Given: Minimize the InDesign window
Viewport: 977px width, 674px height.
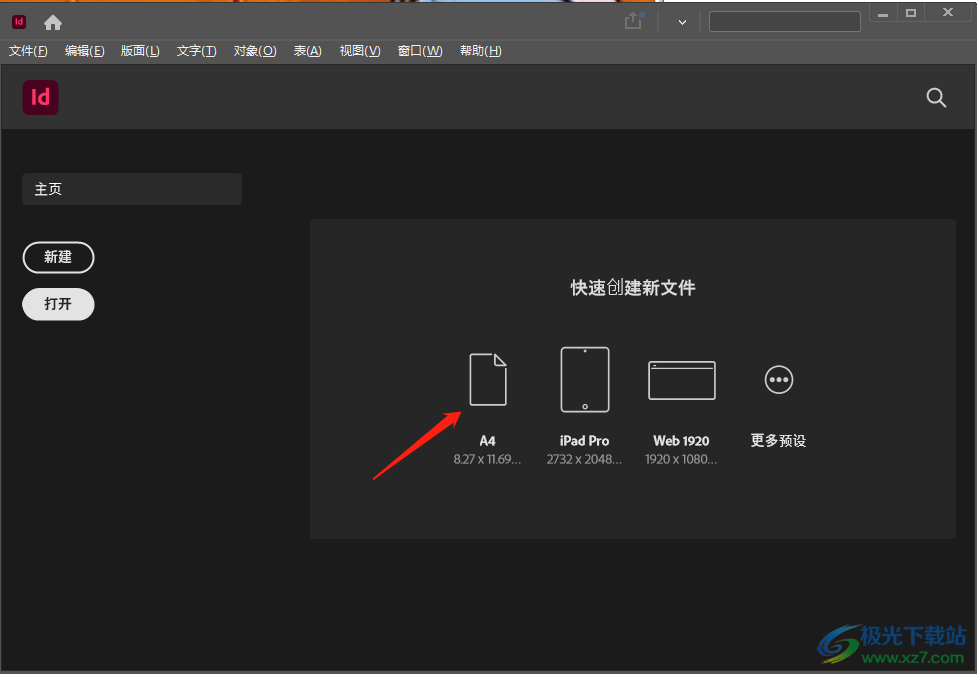Looking at the screenshot, I should point(883,13).
